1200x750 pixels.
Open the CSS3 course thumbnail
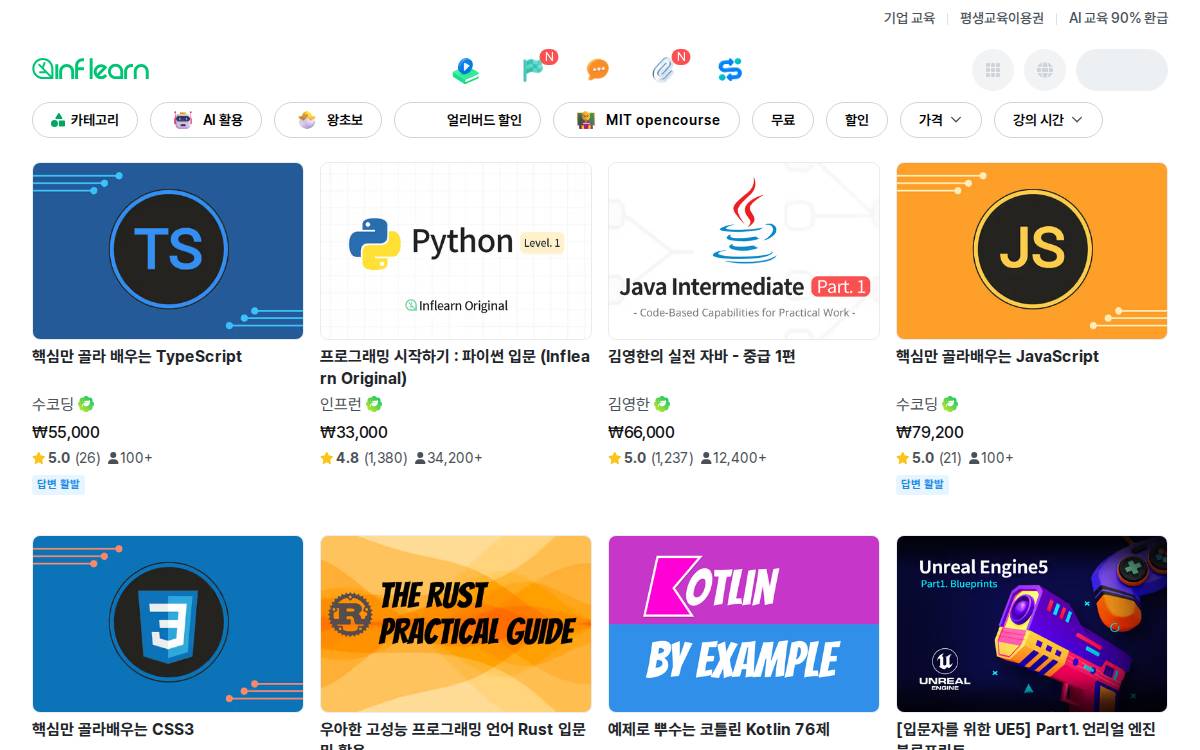tap(168, 624)
